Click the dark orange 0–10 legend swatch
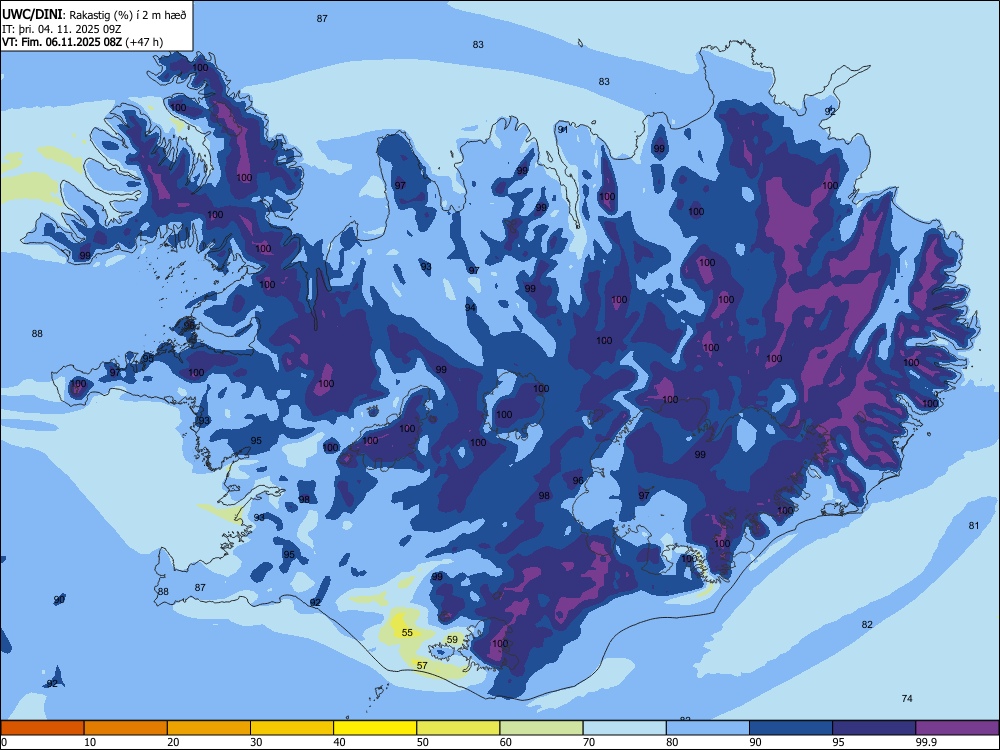Viewport: 1000px width, 750px height. tap(42, 728)
